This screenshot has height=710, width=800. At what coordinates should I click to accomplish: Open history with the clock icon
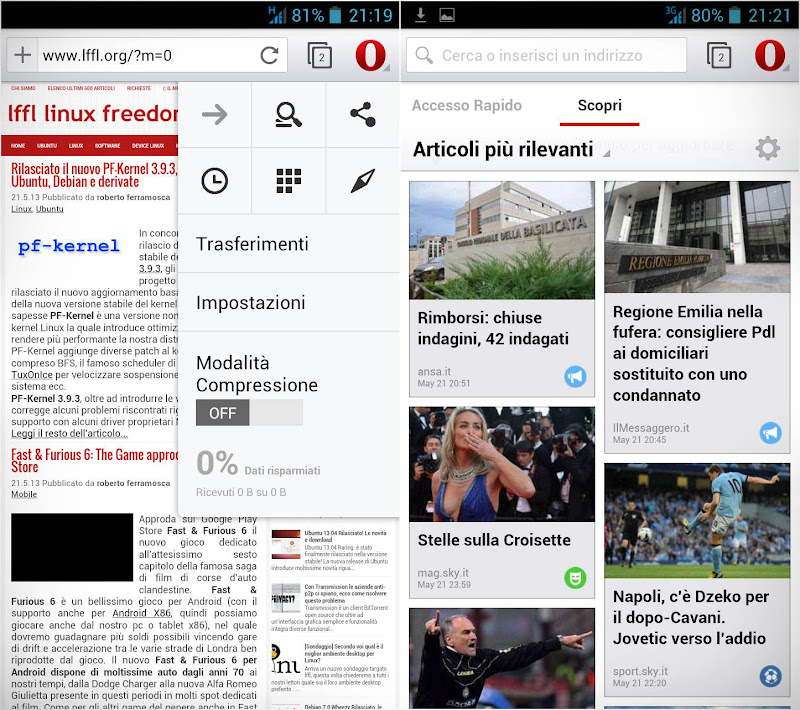click(214, 181)
